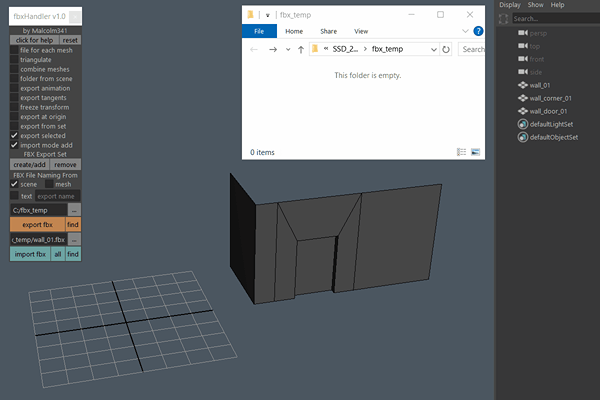Check the combine meshes option
The image size is (600, 400).
click(x=14, y=69)
